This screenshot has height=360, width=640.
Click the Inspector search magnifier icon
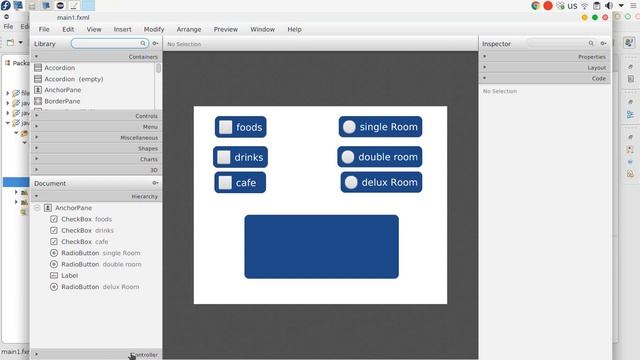tap(591, 43)
